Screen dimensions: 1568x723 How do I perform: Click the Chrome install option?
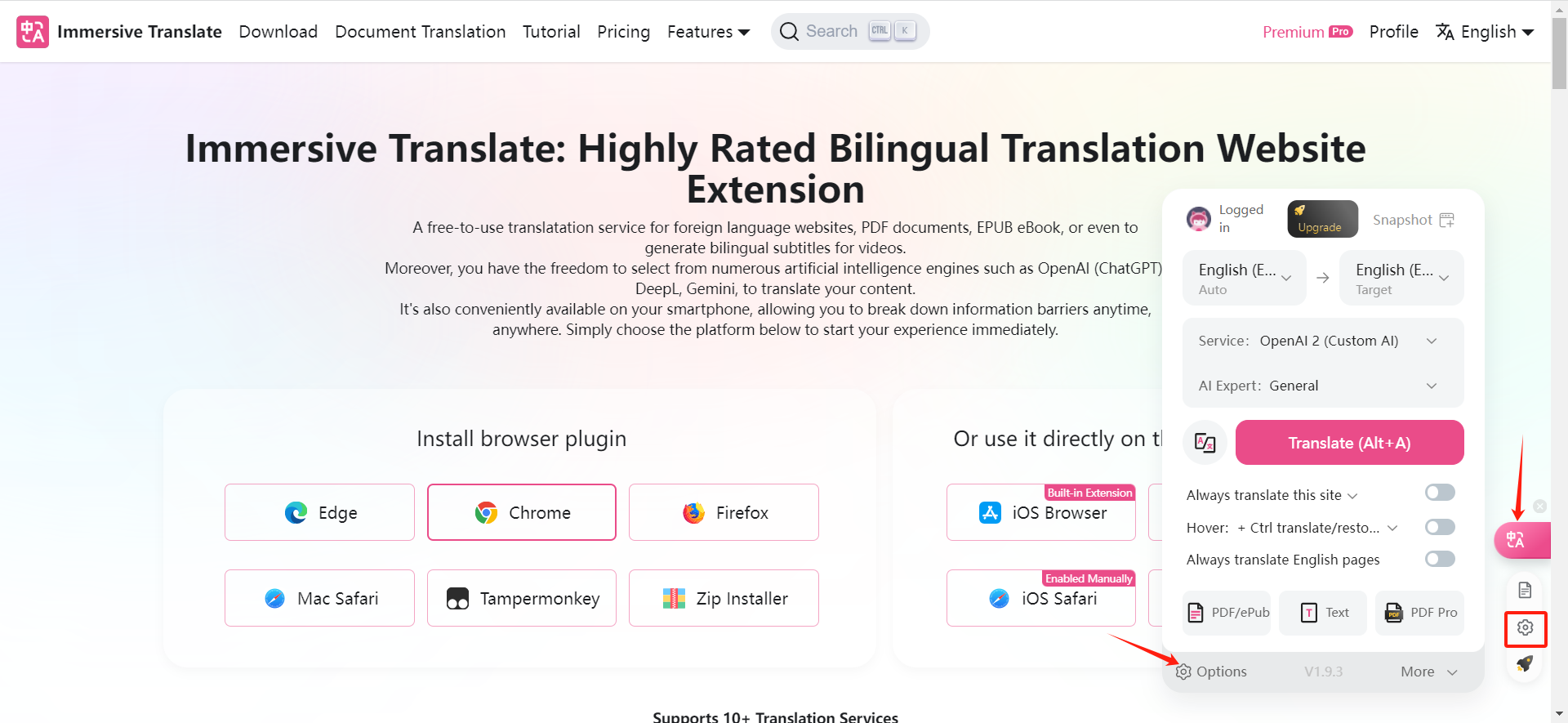tap(521, 512)
